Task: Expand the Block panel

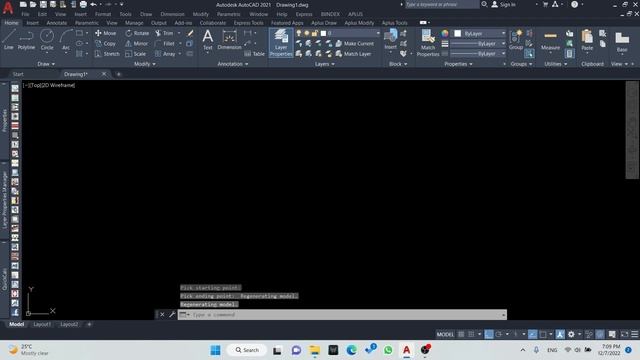Action: pyautogui.click(x=398, y=64)
